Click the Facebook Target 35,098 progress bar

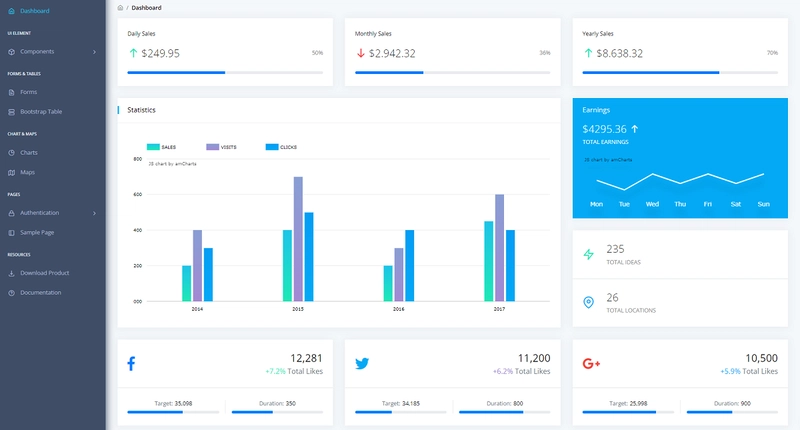173,412
